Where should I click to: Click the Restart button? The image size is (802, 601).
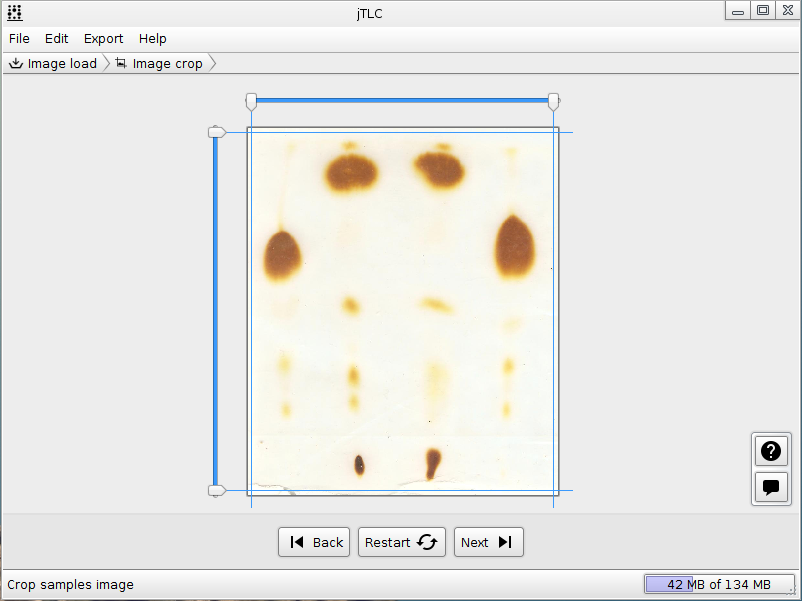(402, 542)
